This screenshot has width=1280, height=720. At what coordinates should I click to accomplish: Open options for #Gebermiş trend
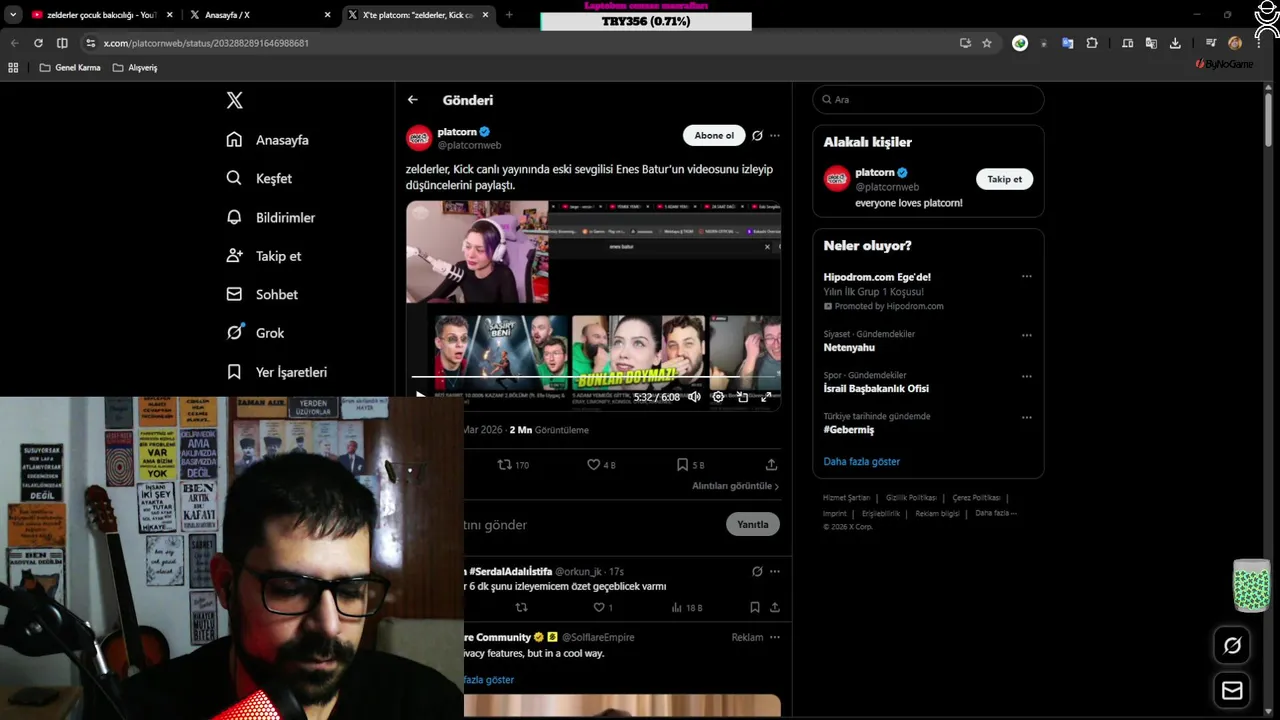coord(1026,417)
